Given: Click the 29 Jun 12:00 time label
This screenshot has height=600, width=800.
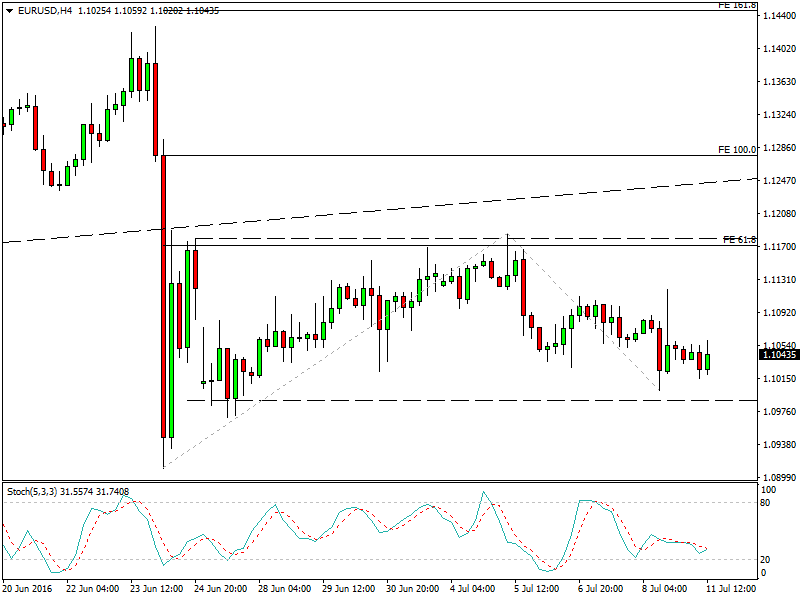Looking at the screenshot, I should [x=349, y=588].
